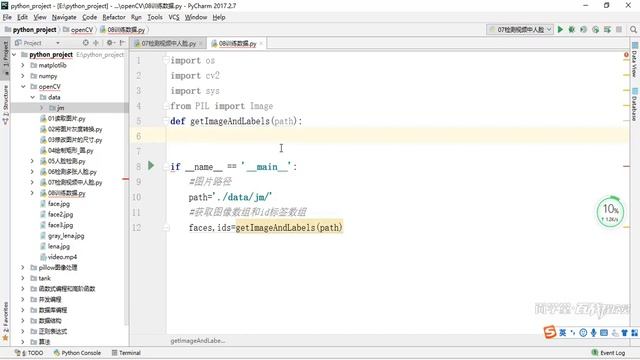Image resolution: width=640 pixels, height=360 pixels.
Task: Close the 08 file editor tab
Action: click(x=261, y=43)
